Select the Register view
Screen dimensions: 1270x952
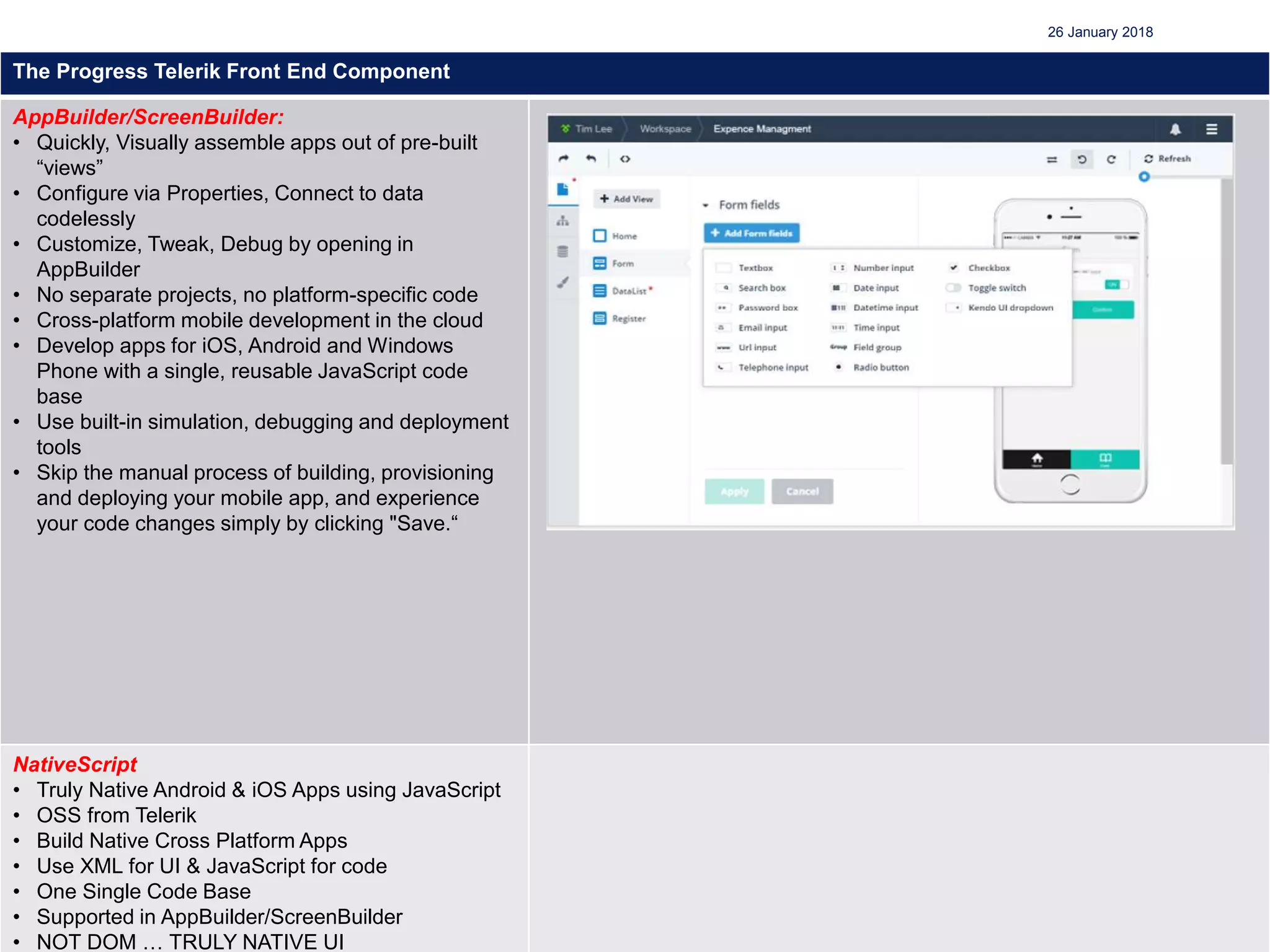pyautogui.click(x=619, y=319)
